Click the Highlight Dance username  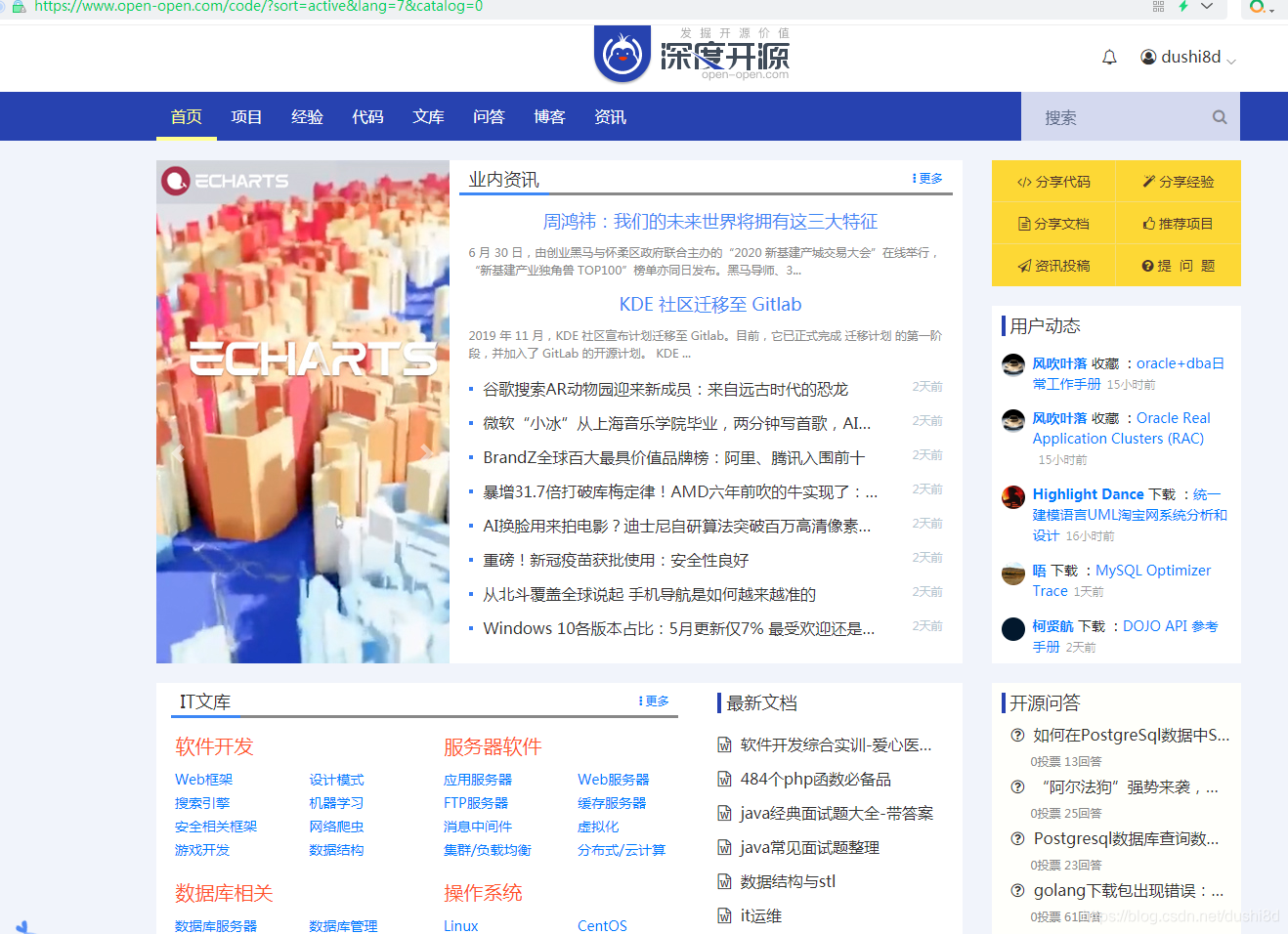click(1088, 494)
